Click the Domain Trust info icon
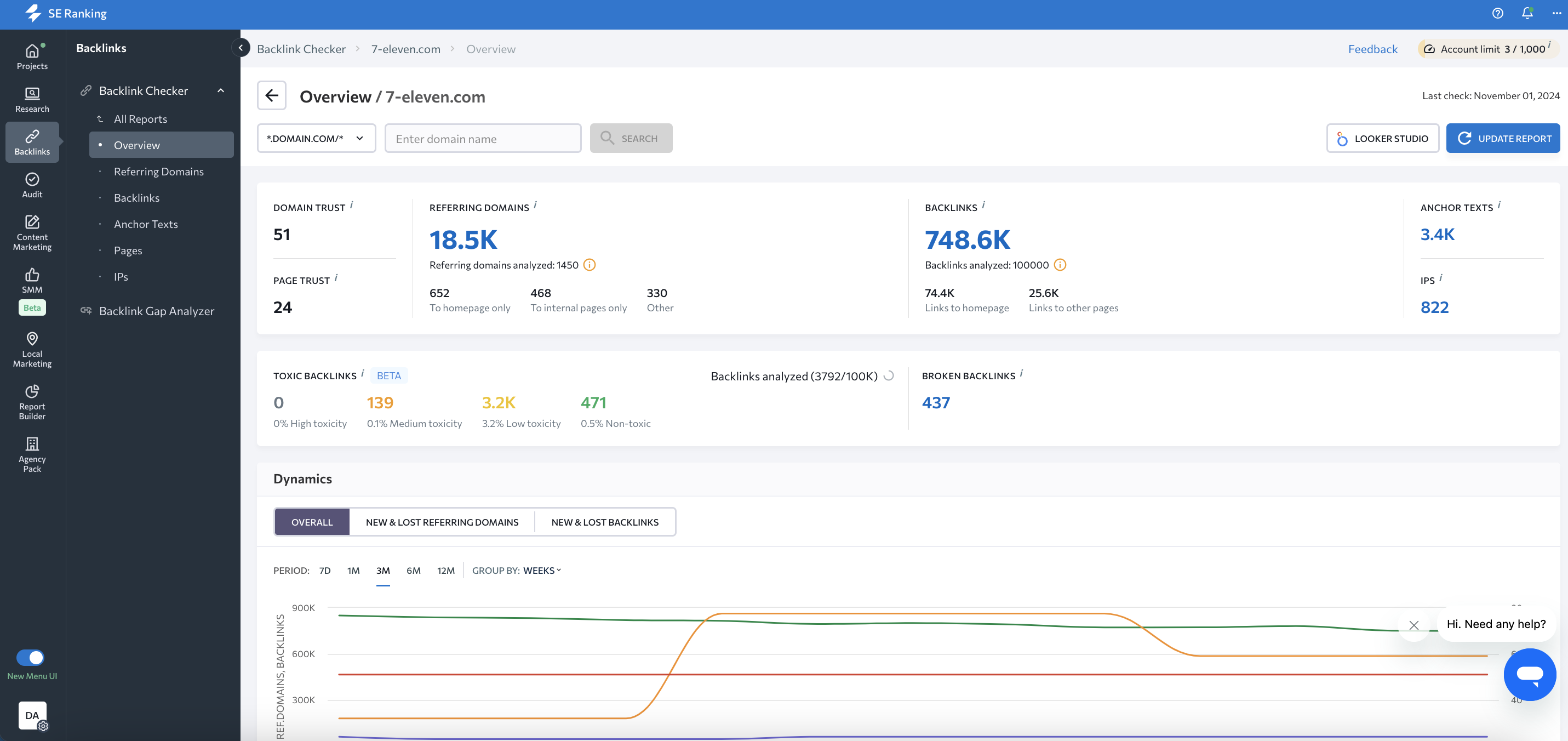Viewport: 1568px width, 741px height. pyautogui.click(x=352, y=205)
